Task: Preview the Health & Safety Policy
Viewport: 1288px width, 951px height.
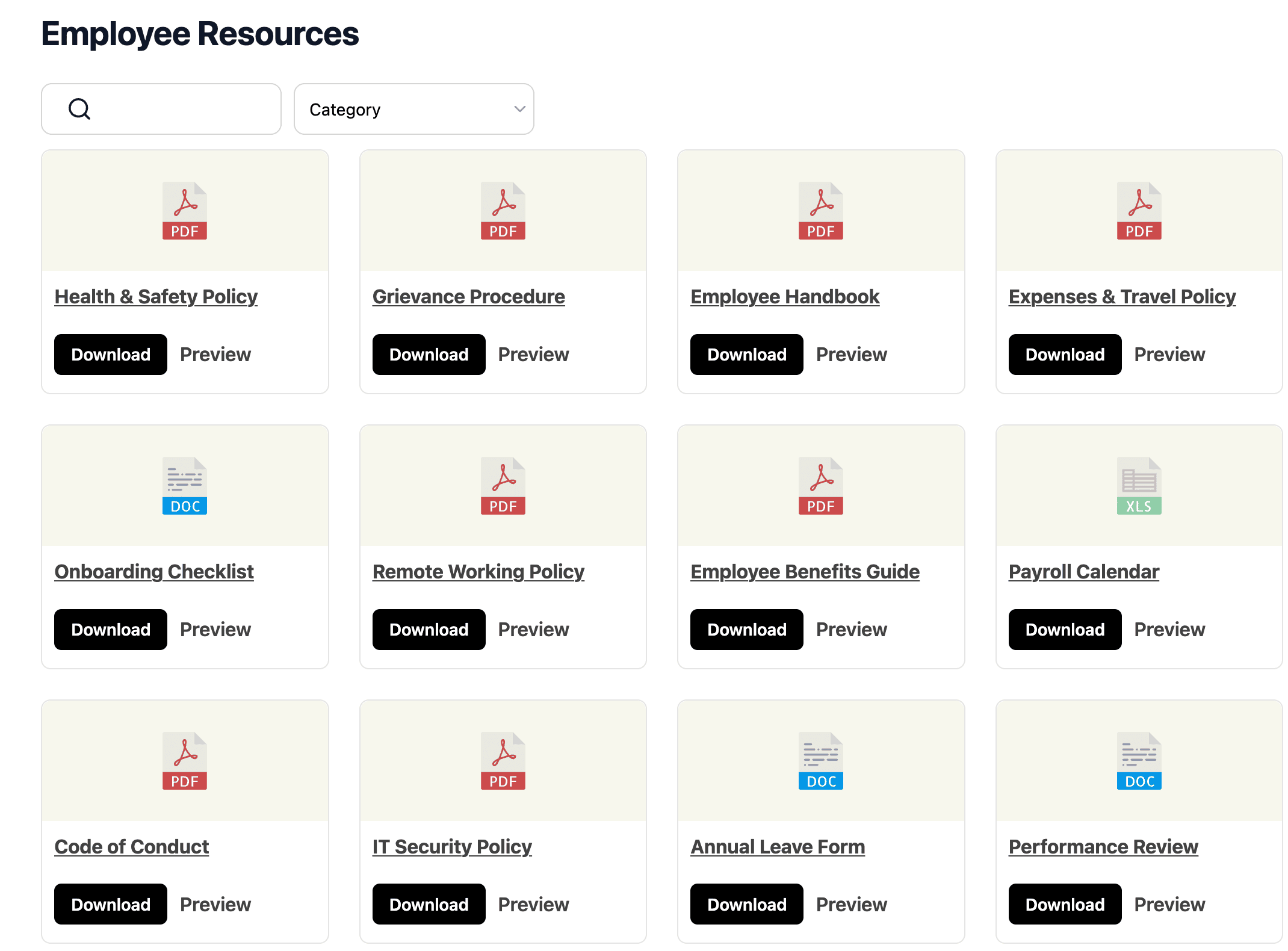Action: (x=215, y=355)
